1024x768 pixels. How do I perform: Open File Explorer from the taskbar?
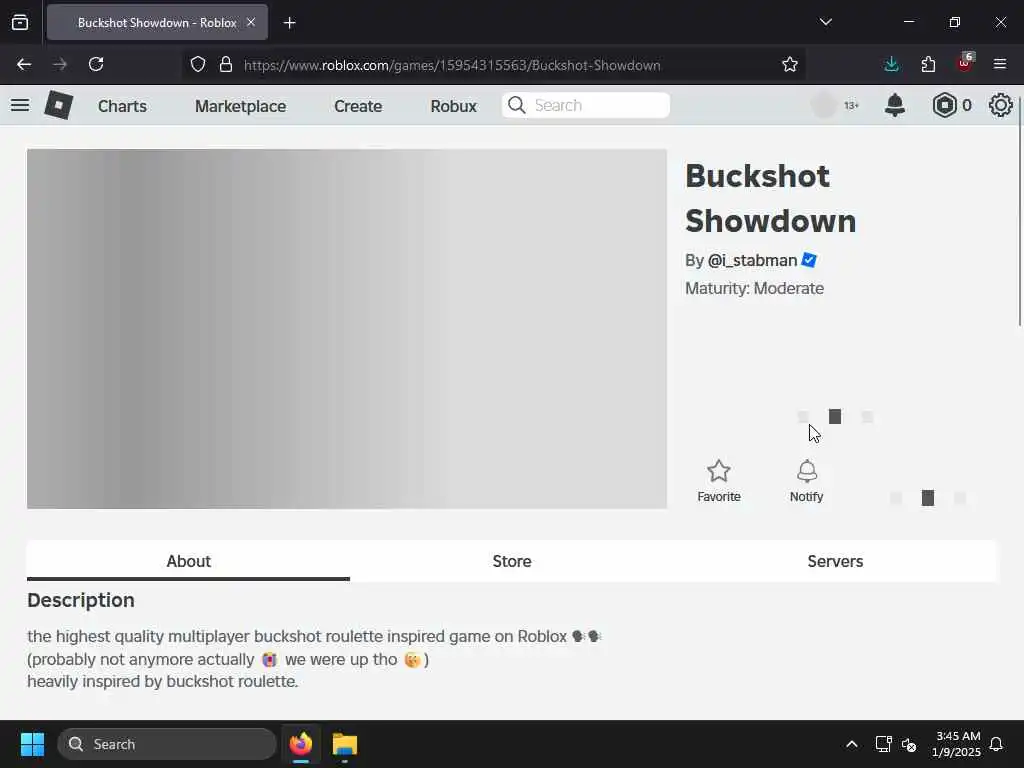(x=345, y=744)
